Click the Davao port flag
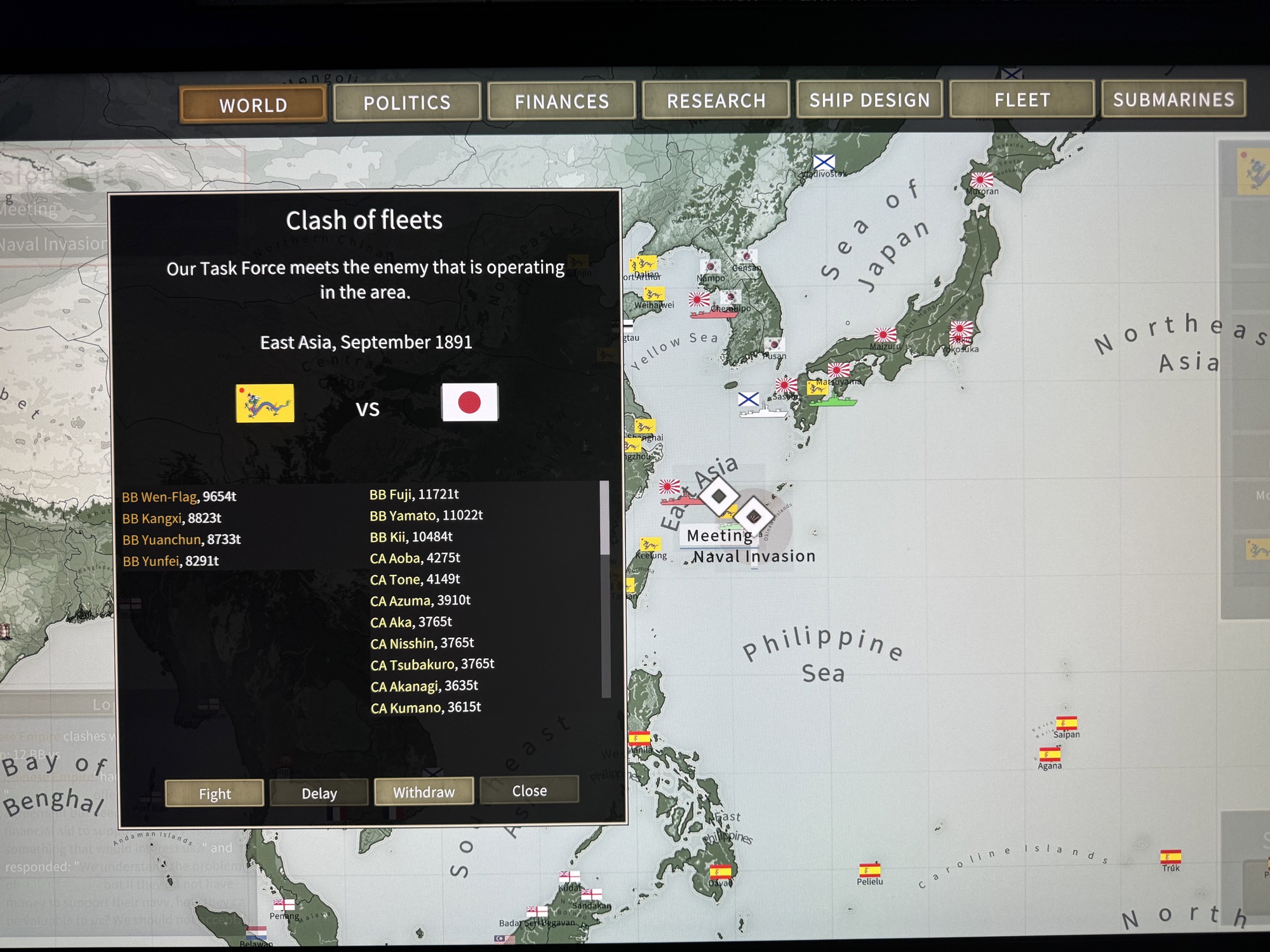This screenshot has width=1270, height=952. (x=720, y=871)
